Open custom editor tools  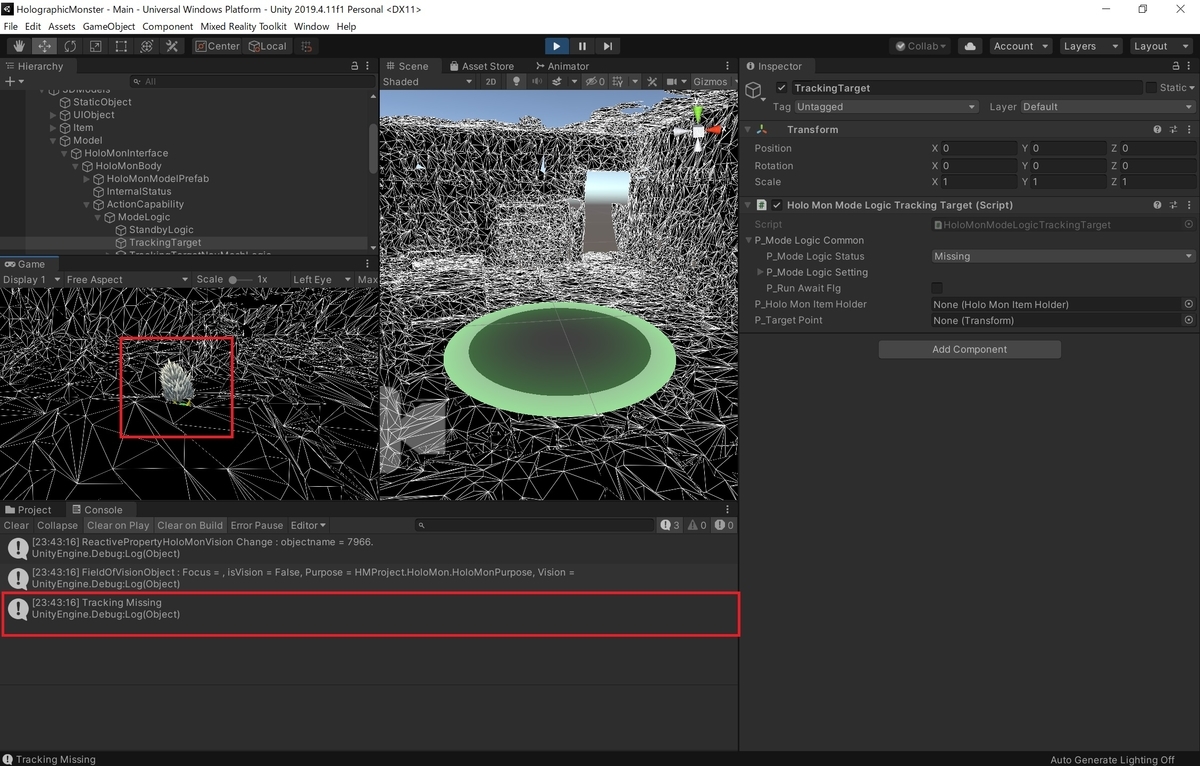pos(172,46)
